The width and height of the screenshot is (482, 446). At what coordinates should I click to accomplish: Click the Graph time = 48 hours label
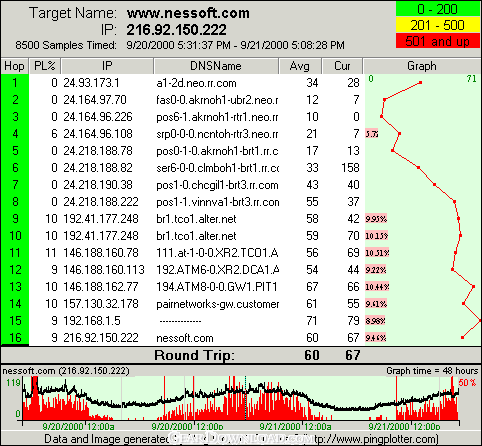pyautogui.click(x=432, y=371)
